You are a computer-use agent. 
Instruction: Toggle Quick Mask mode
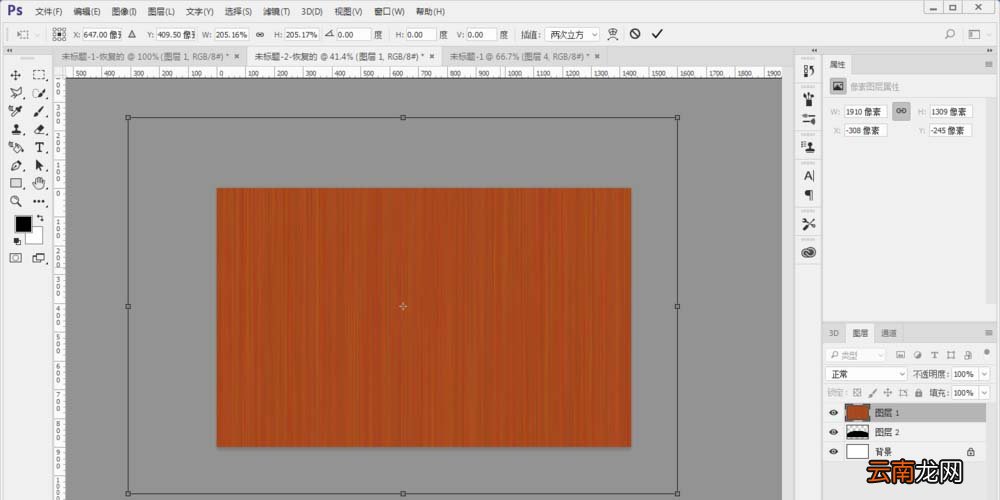15,258
